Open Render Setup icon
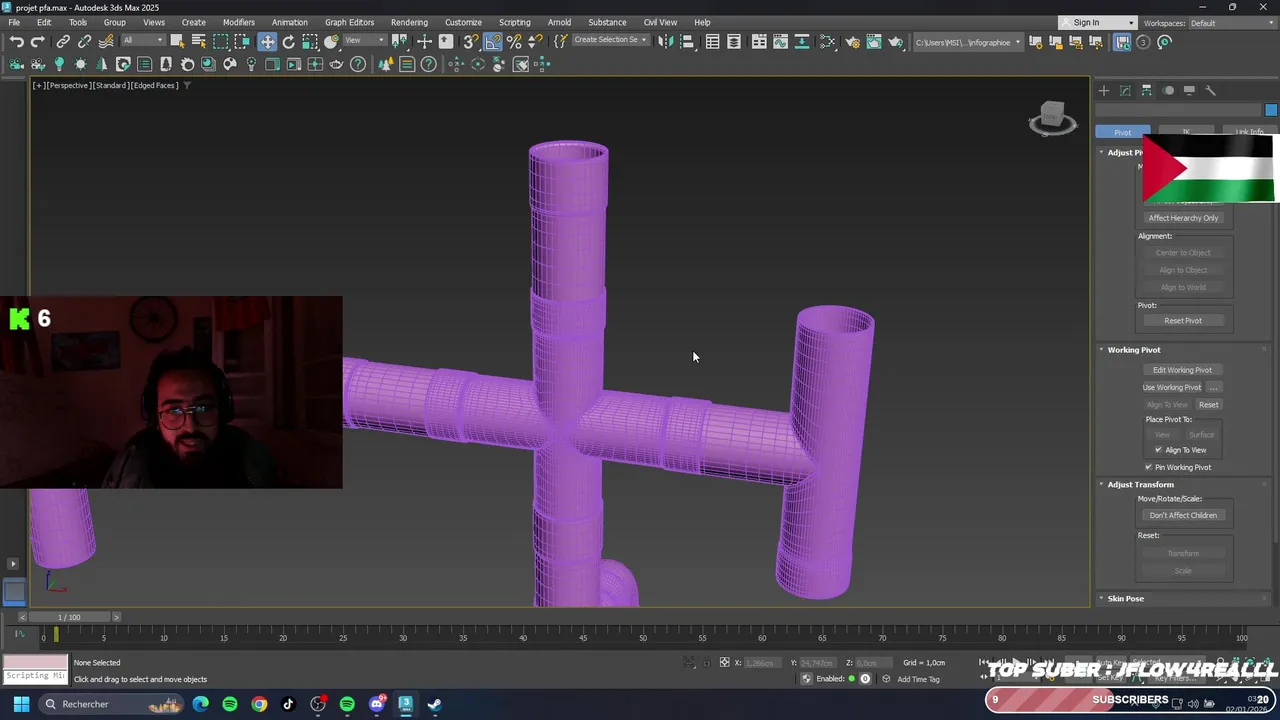Screen dimensions: 1280x720 coord(853,42)
